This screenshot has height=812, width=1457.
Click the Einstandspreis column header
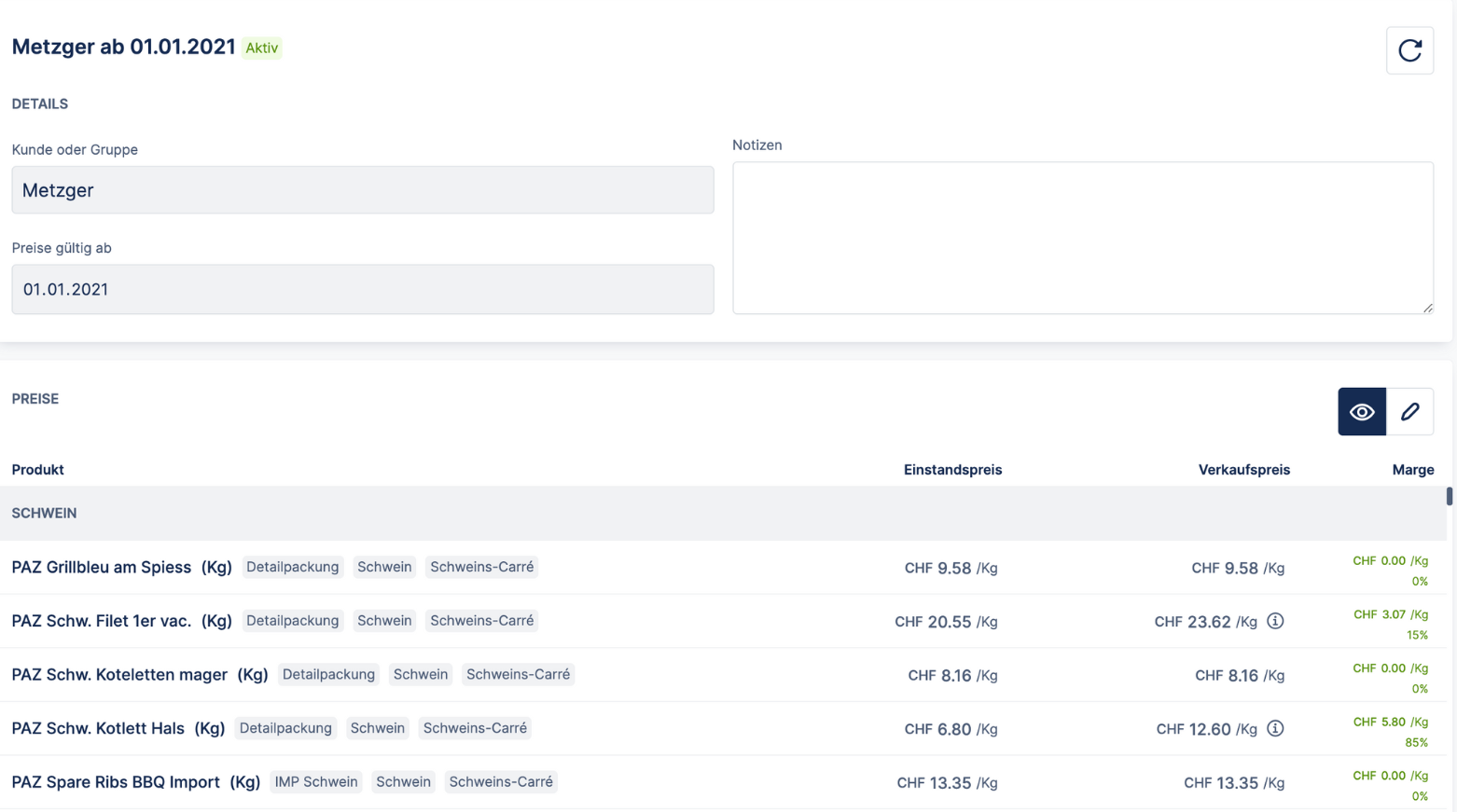(952, 470)
